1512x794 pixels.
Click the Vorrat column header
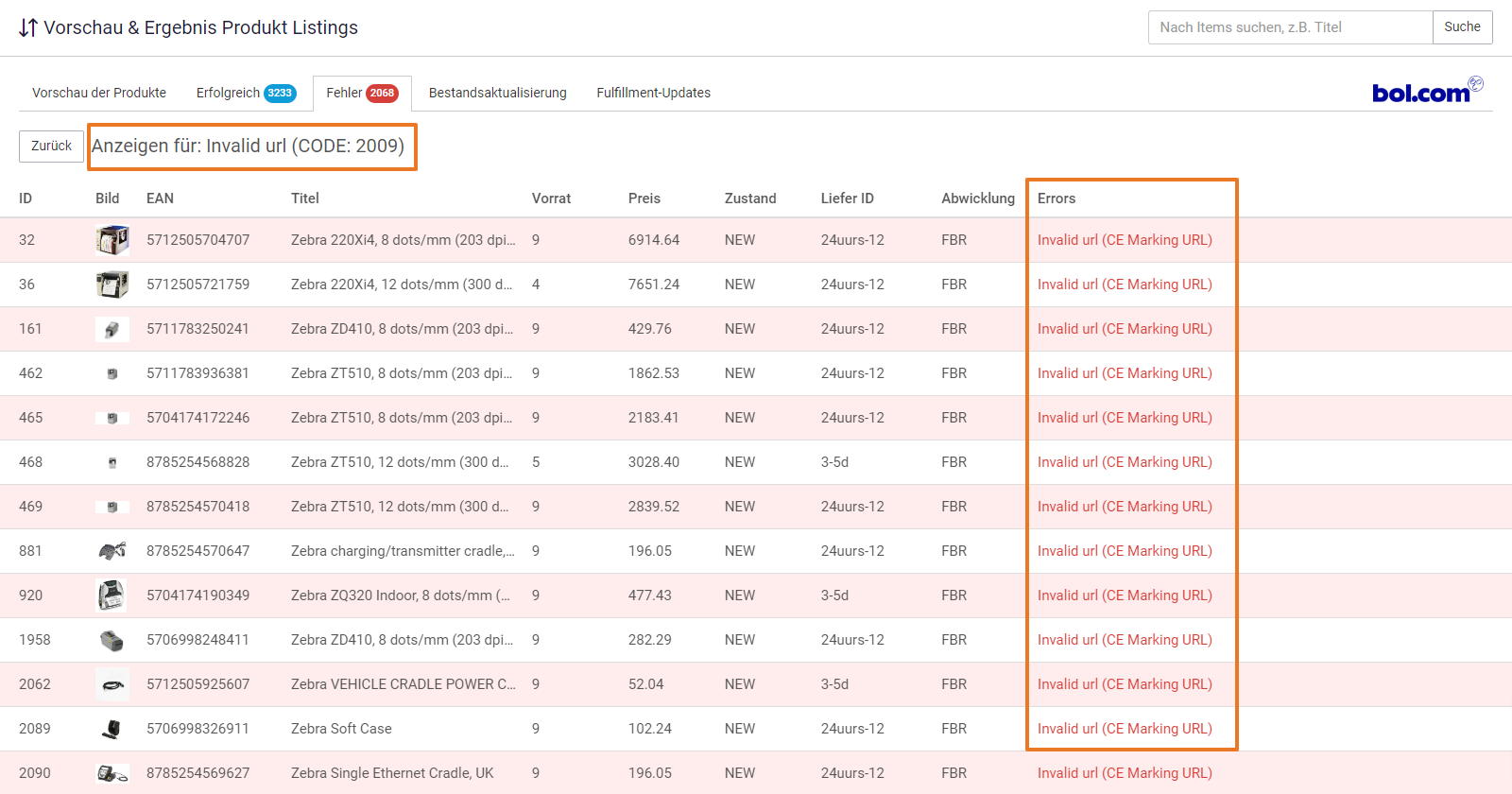click(x=551, y=198)
